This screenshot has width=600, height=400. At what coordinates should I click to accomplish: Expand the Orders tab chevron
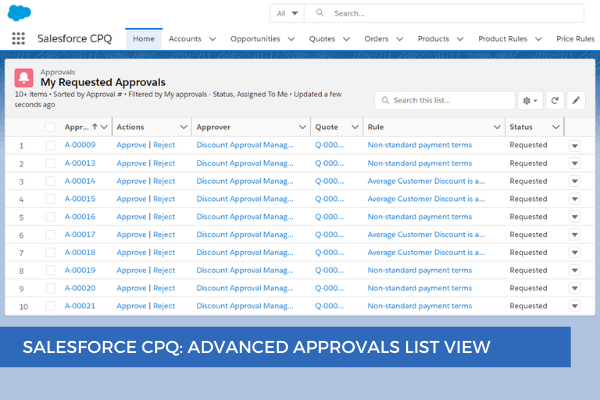coord(399,39)
